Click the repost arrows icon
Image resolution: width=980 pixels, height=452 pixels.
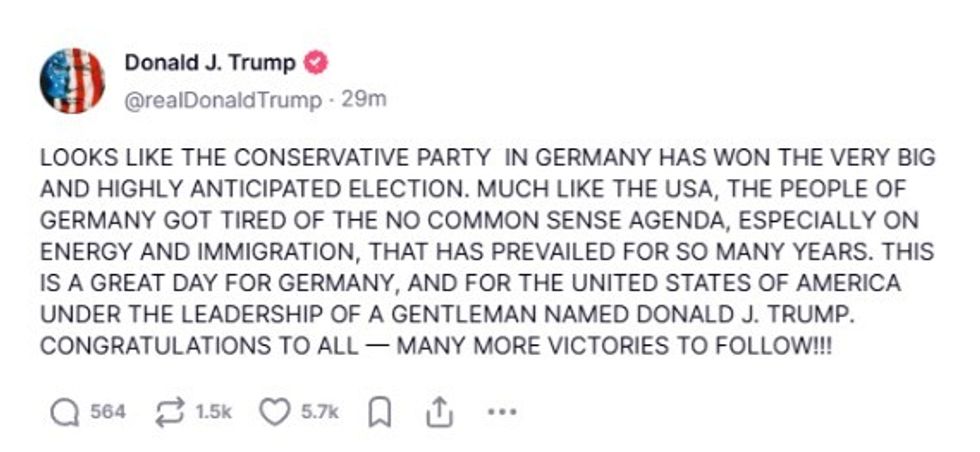pyautogui.click(x=168, y=412)
